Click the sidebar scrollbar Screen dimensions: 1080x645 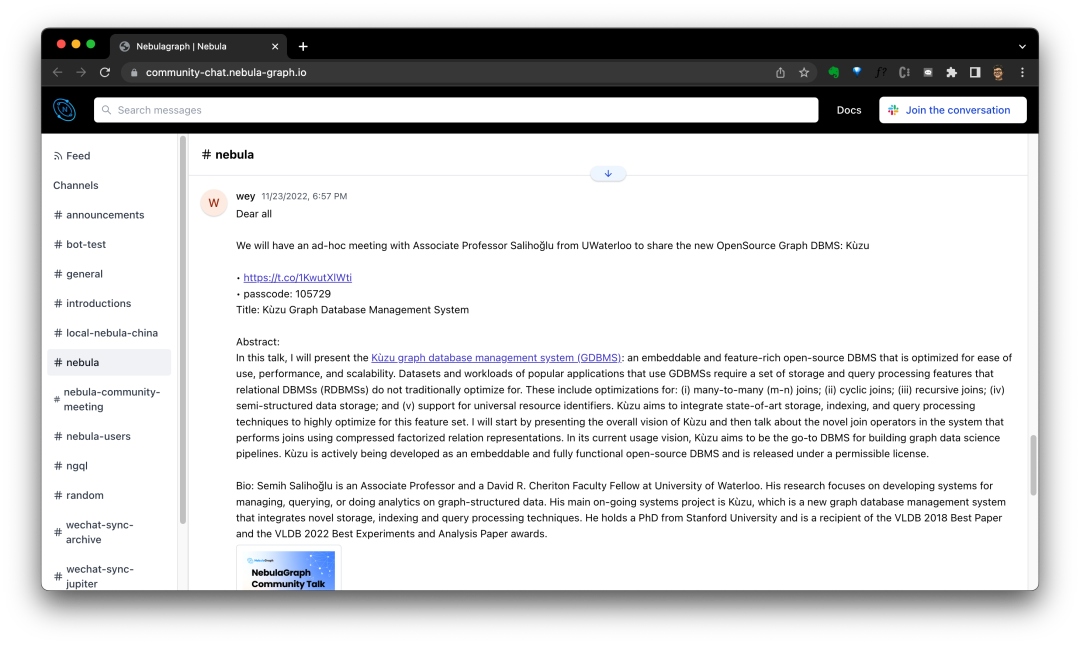tap(183, 331)
